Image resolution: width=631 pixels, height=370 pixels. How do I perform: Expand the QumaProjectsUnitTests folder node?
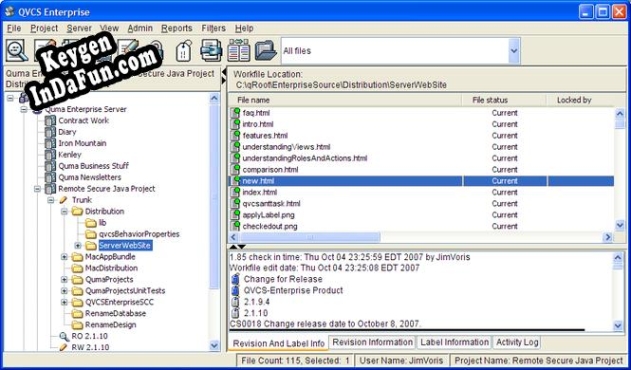(64, 291)
